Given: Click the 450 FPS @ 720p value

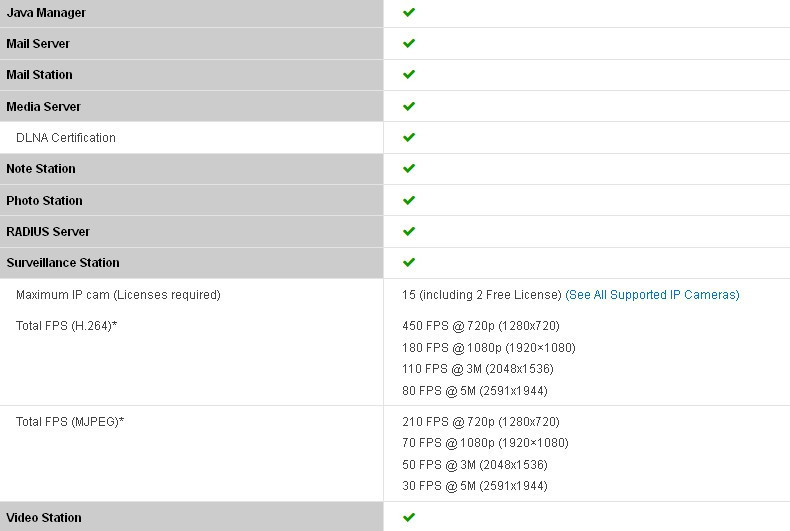Looking at the screenshot, I should pos(481,326).
